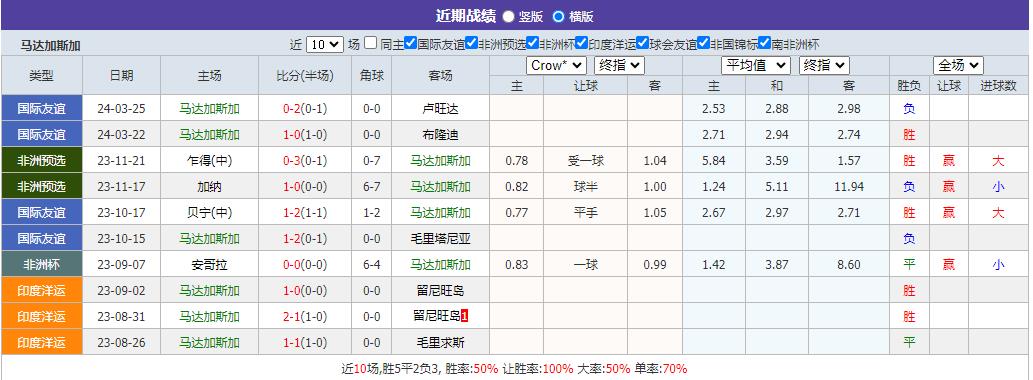Open away team 毛里求斯
The height and width of the screenshot is (380, 1033).
point(440,342)
